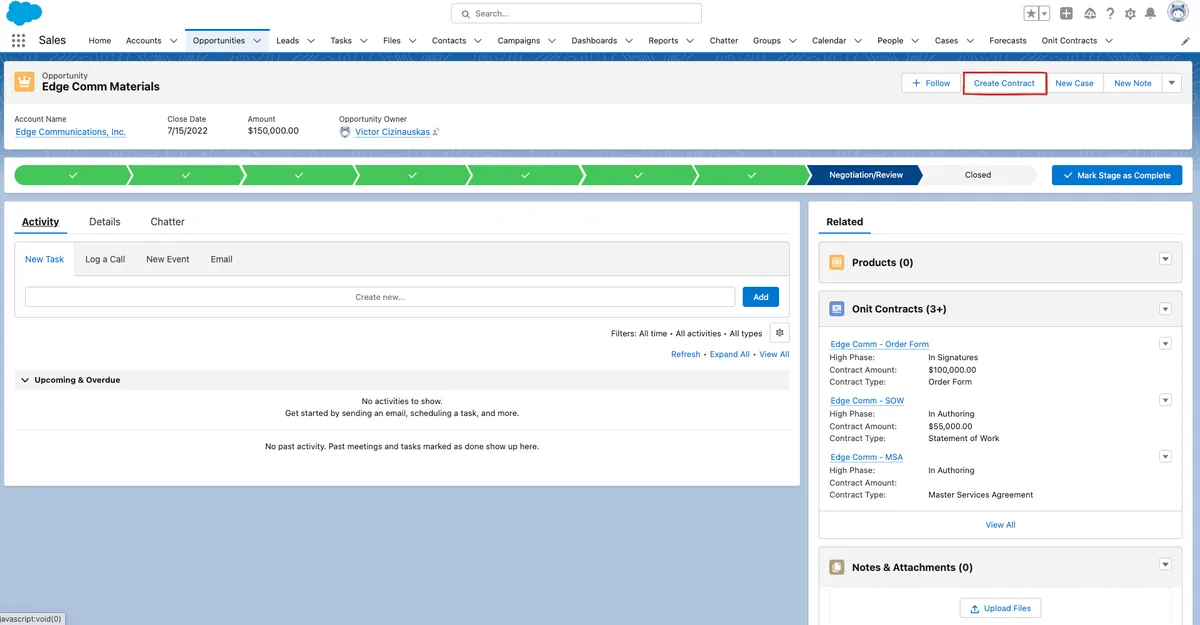Open the Edge Comm - MSA contract
The image size is (1200, 625).
(866, 457)
